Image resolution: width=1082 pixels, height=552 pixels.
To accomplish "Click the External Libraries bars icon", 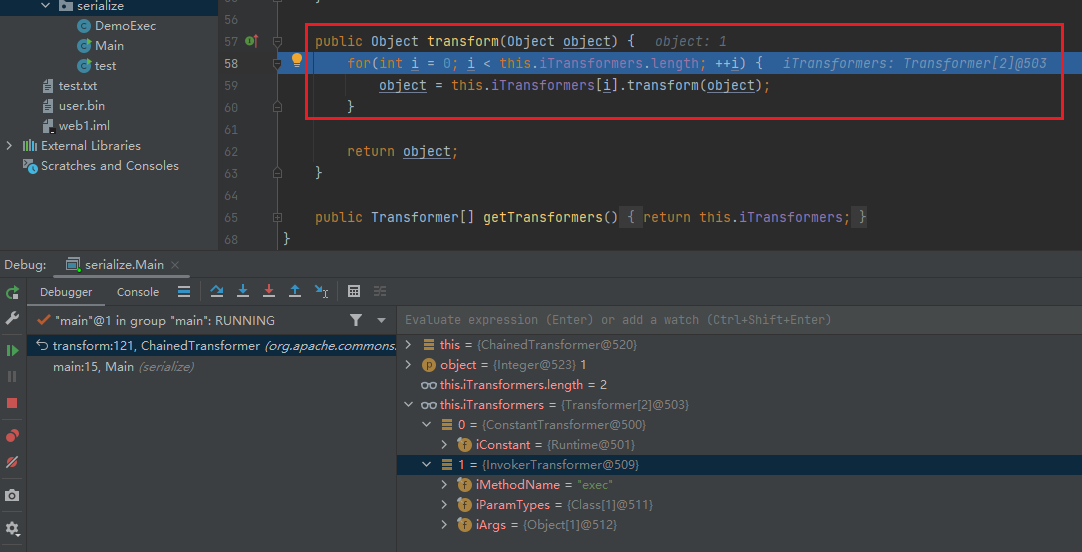I will (x=30, y=146).
